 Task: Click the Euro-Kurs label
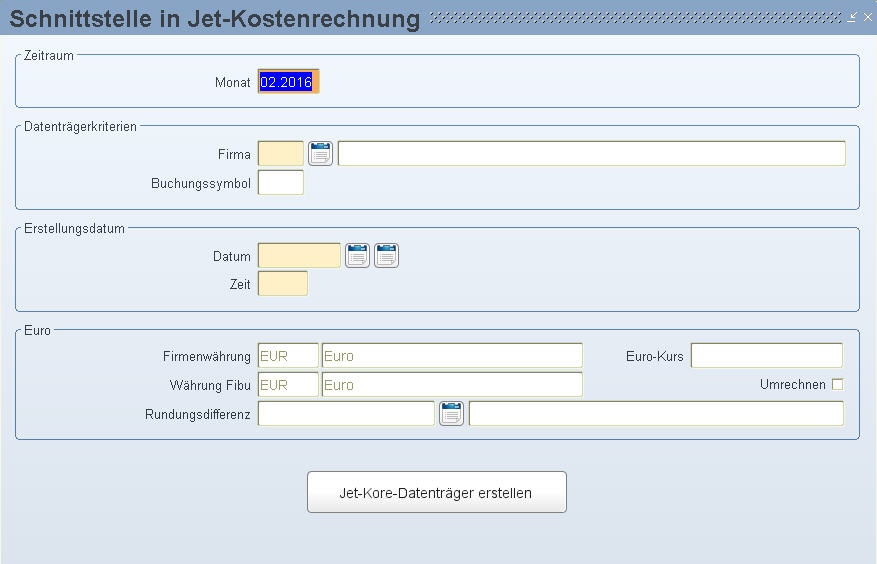click(655, 356)
